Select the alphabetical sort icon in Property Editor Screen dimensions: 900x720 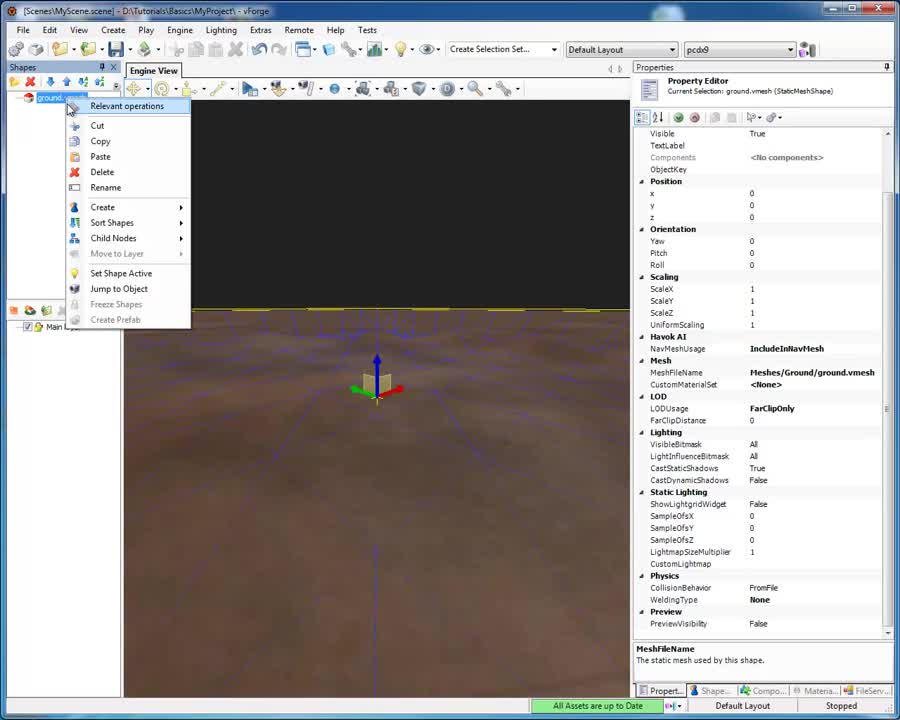657,117
